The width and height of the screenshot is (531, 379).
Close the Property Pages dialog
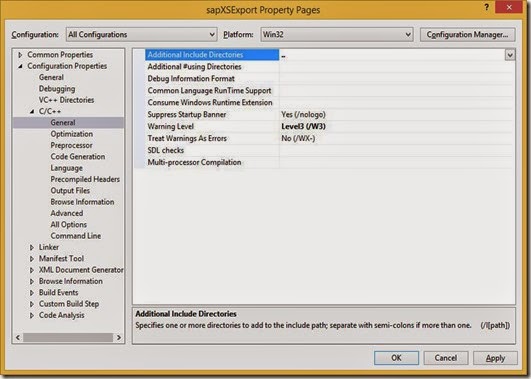(510, 7)
